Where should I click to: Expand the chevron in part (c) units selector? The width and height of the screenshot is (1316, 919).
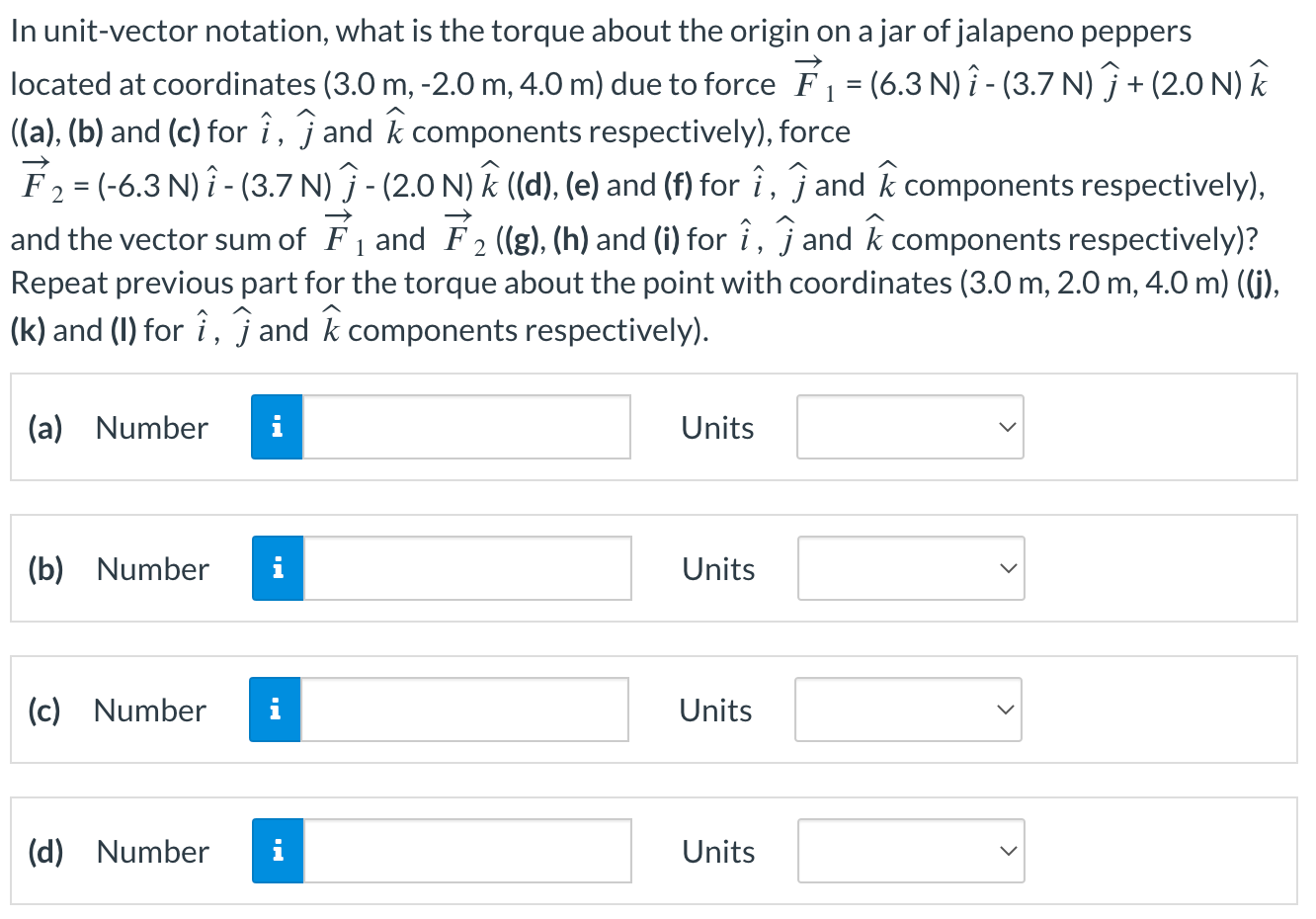click(x=1004, y=709)
